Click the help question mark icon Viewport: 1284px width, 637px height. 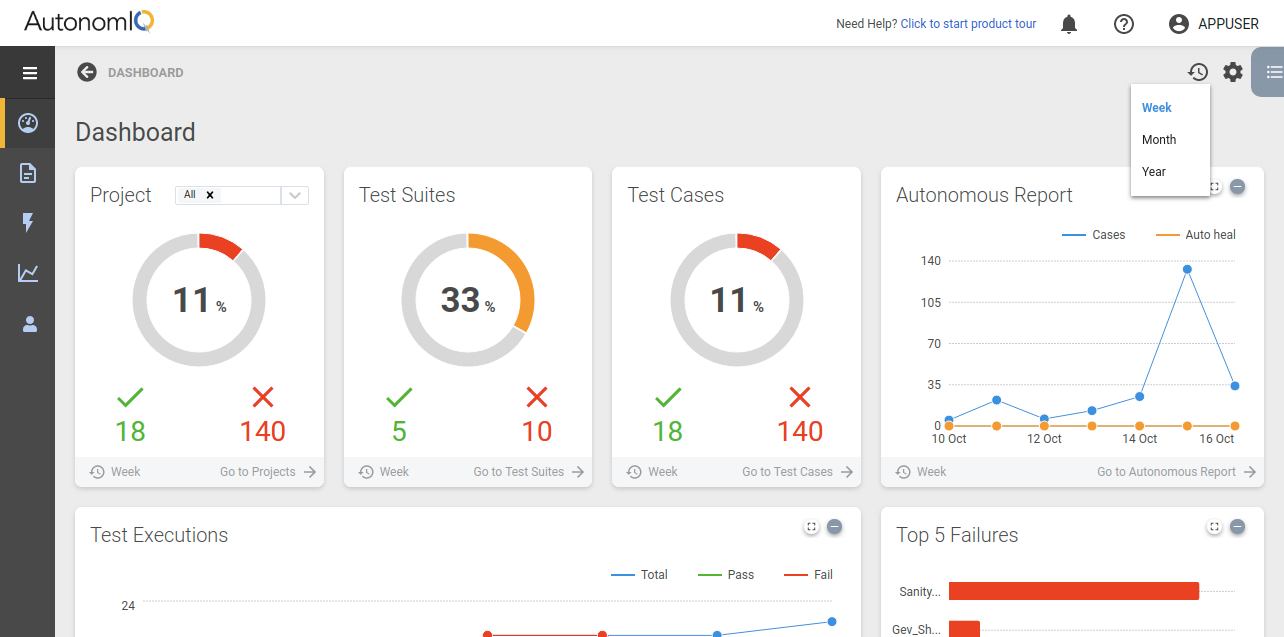click(x=1123, y=24)
